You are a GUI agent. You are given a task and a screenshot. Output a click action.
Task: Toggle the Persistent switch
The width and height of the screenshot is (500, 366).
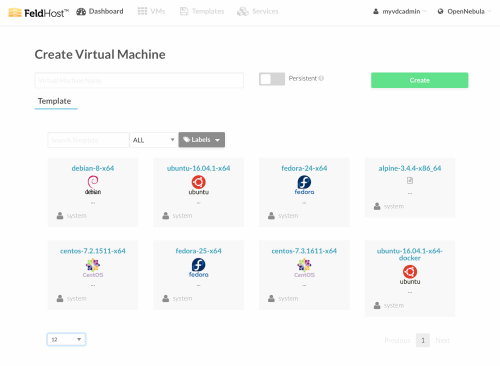coord(272,79)
